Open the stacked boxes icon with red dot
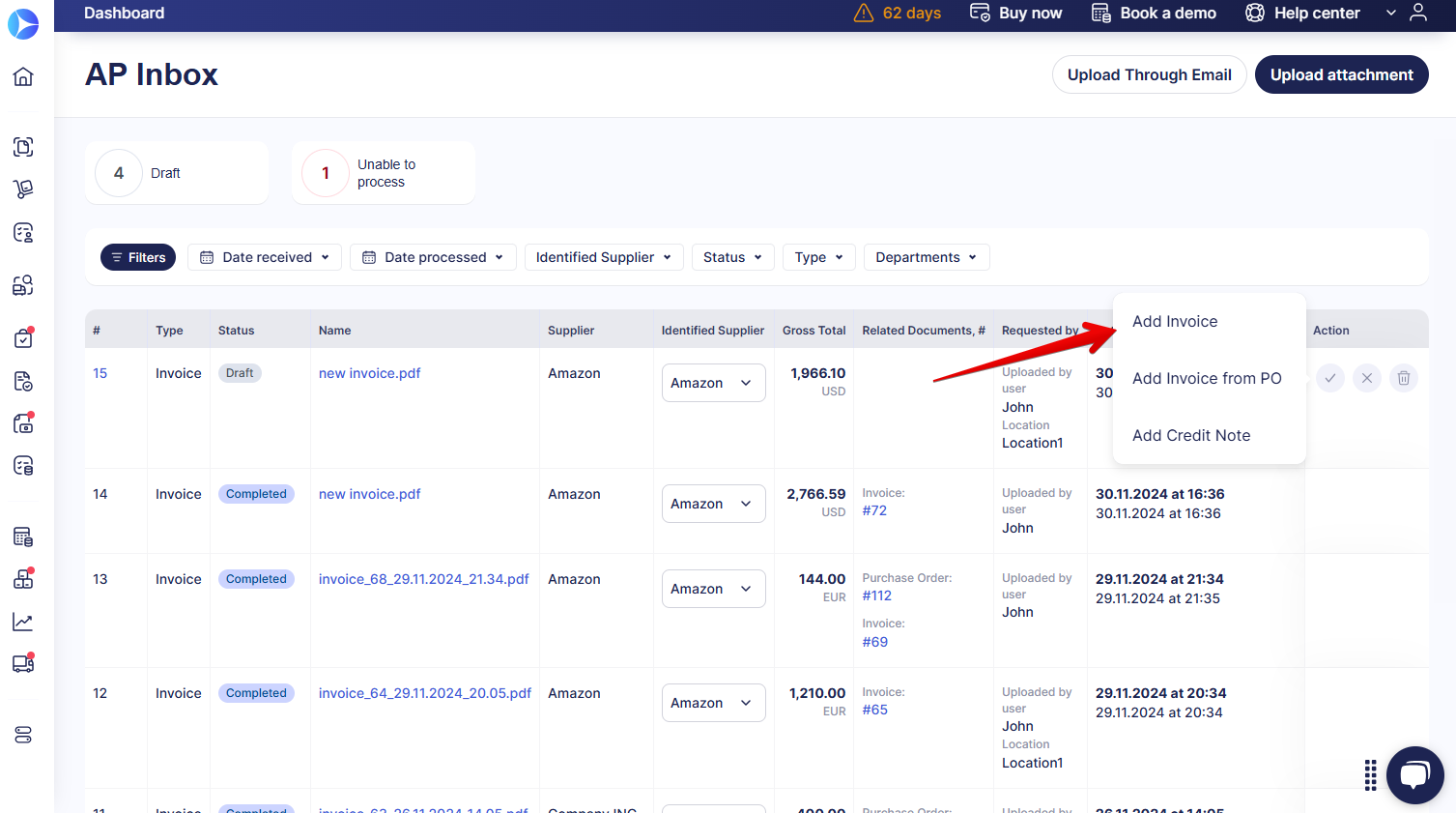 pos(23,579)
